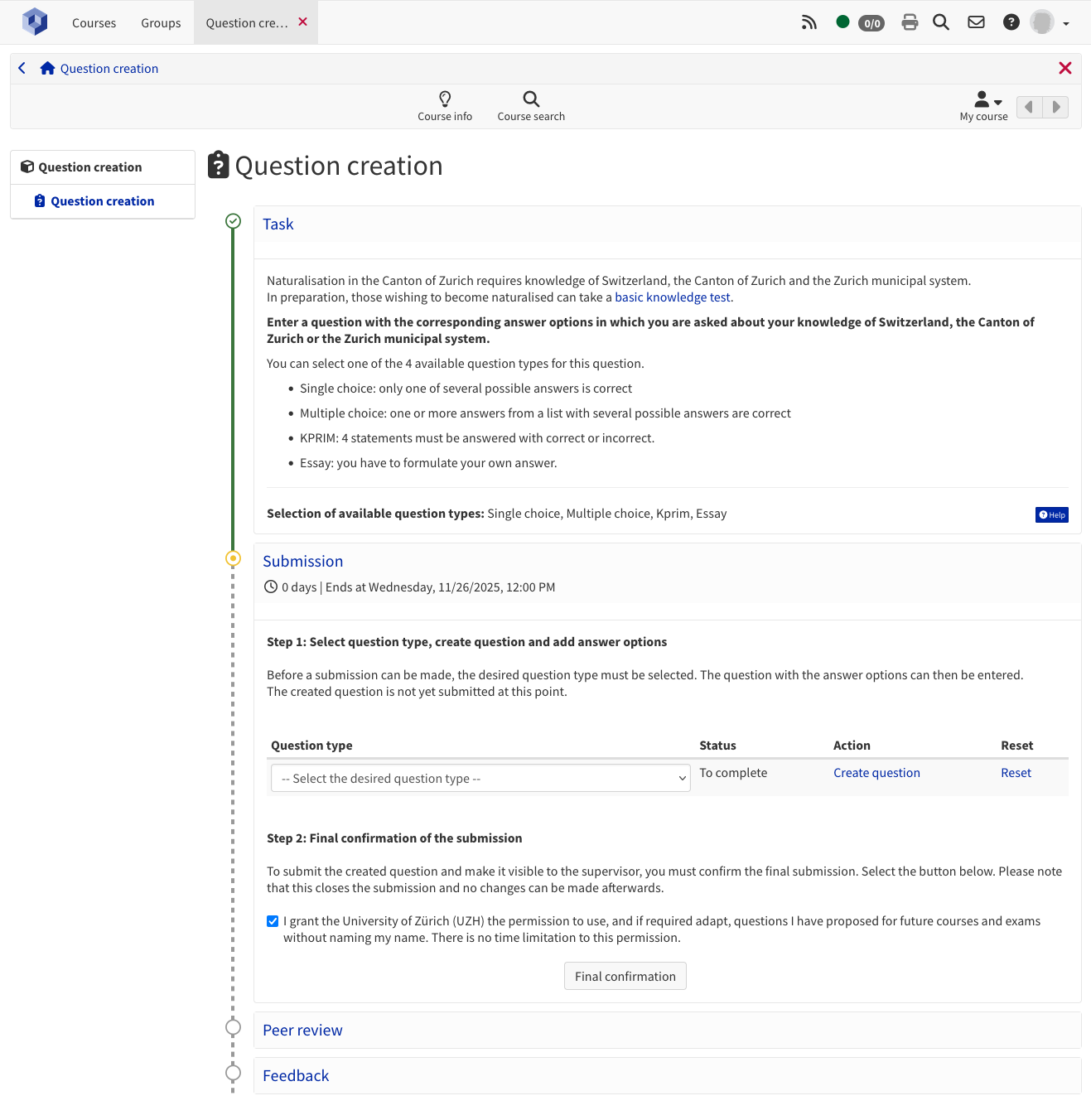Click the Create question link
Screen dimensions: 1091x1120
coord(876,773)
